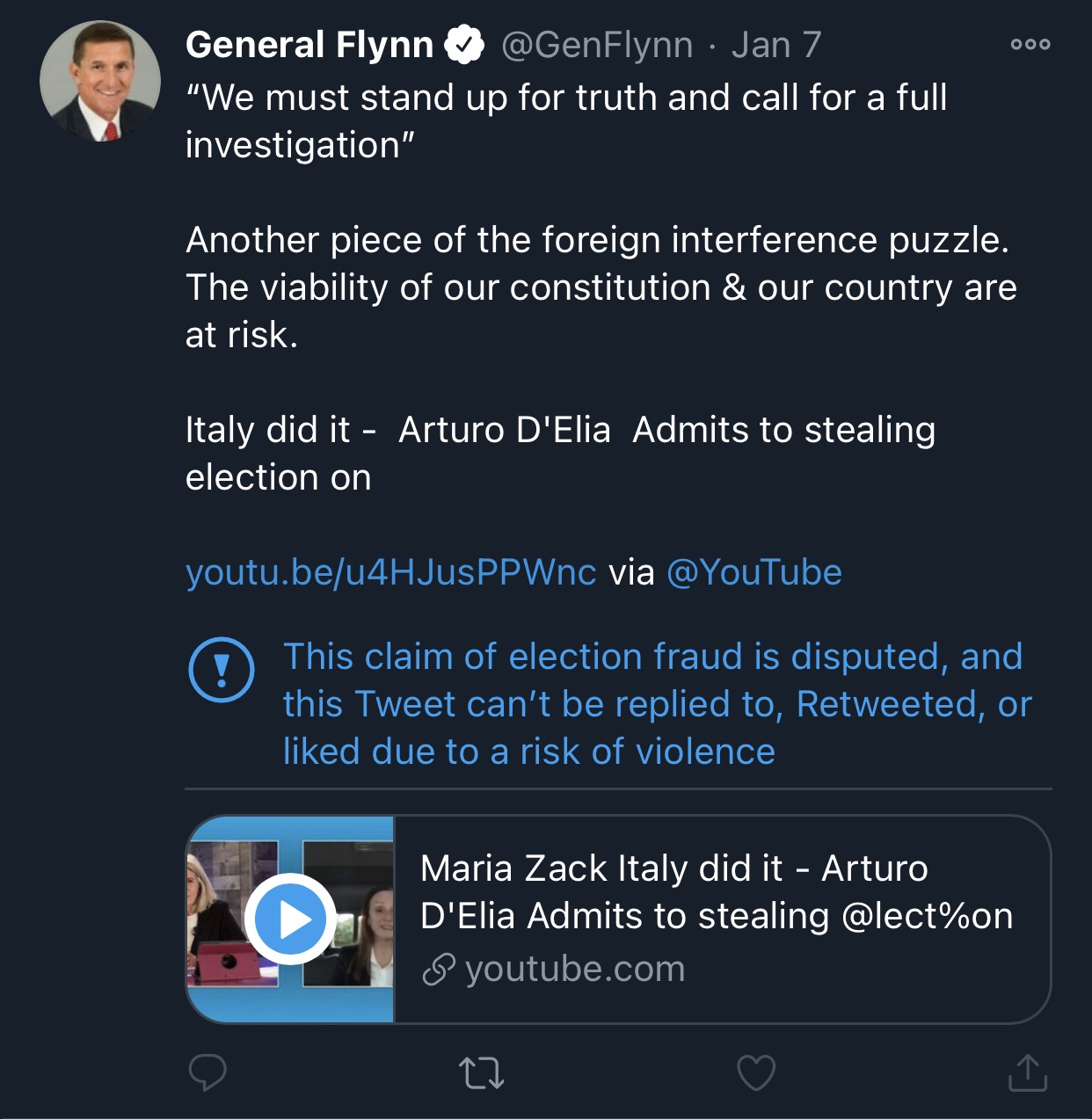1092x1119 pixels.
Task: Open the share upload icon
Action: coord(1028,1072)
